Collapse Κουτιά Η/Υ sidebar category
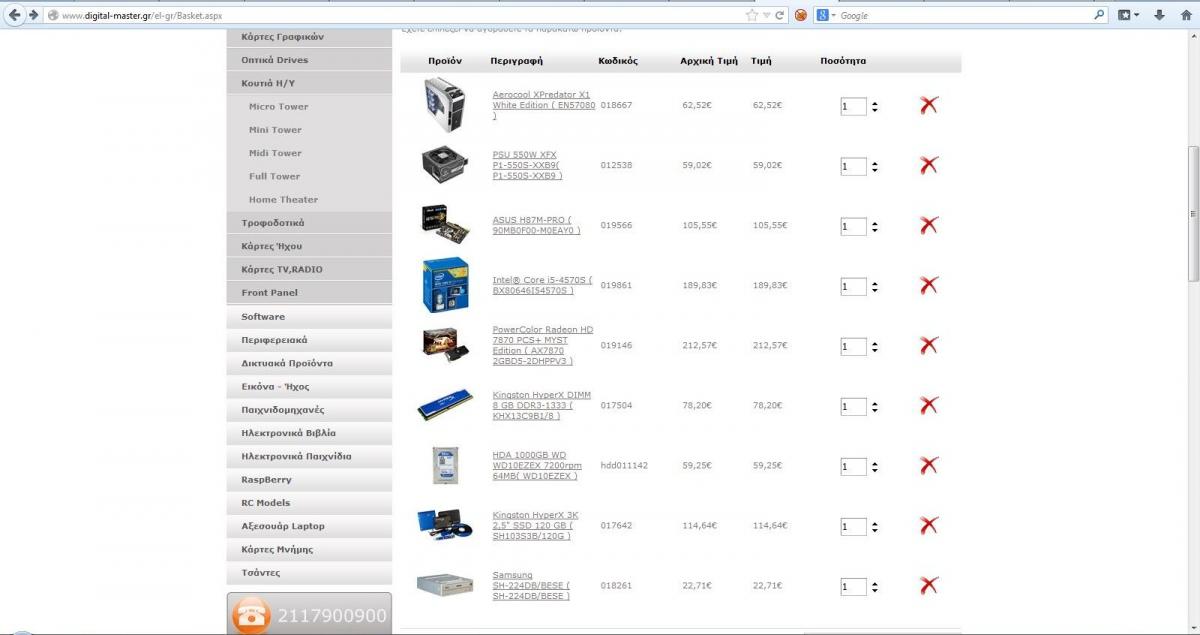The image size is (1200, 635). [310, 83]
